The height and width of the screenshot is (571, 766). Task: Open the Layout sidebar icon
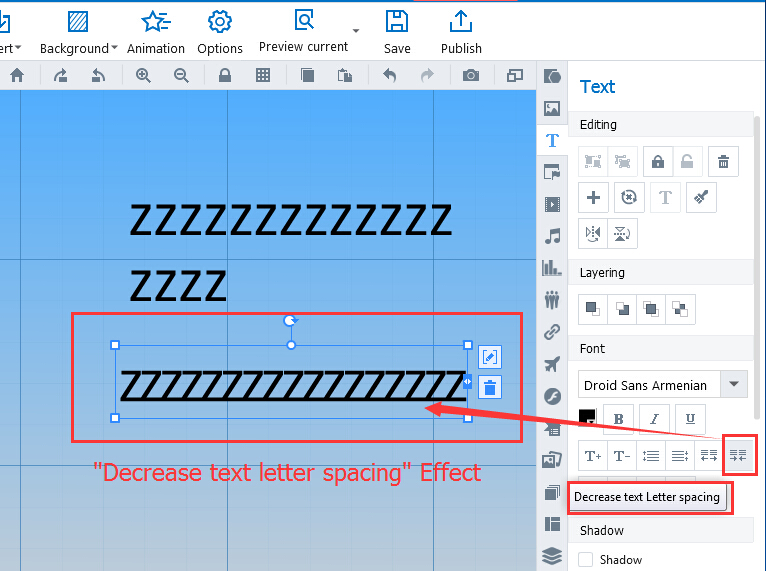pyautogui.click(x=552, y=524)
